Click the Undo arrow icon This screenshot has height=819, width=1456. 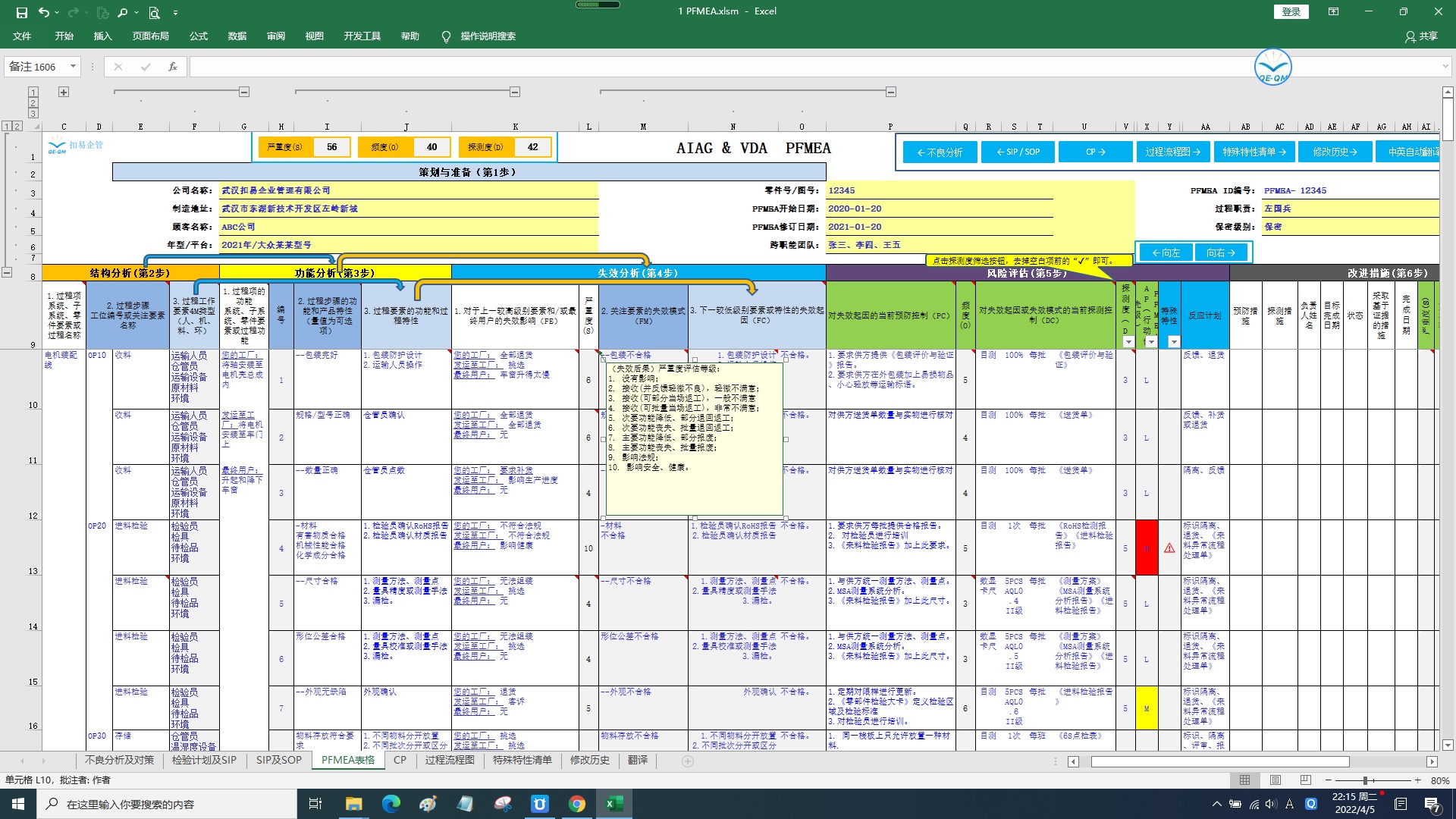click(43, 12)
